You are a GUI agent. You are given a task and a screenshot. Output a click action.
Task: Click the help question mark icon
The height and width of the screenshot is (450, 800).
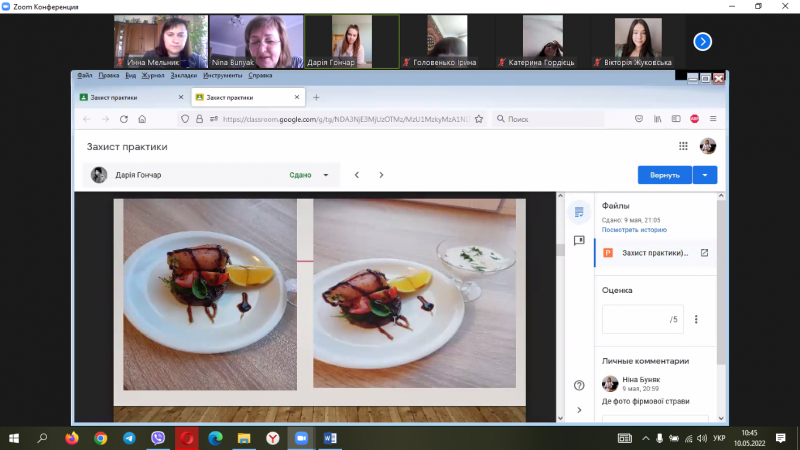coord(579,385)
